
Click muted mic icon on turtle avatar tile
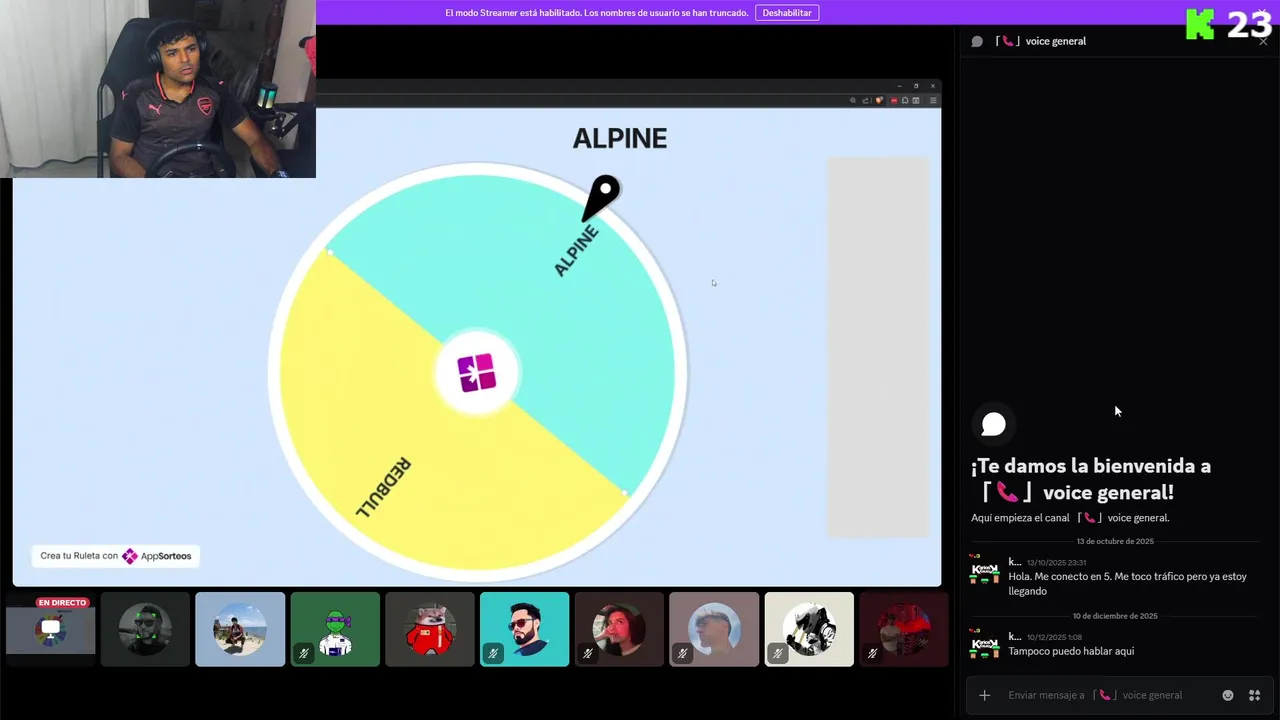[304, 653]
